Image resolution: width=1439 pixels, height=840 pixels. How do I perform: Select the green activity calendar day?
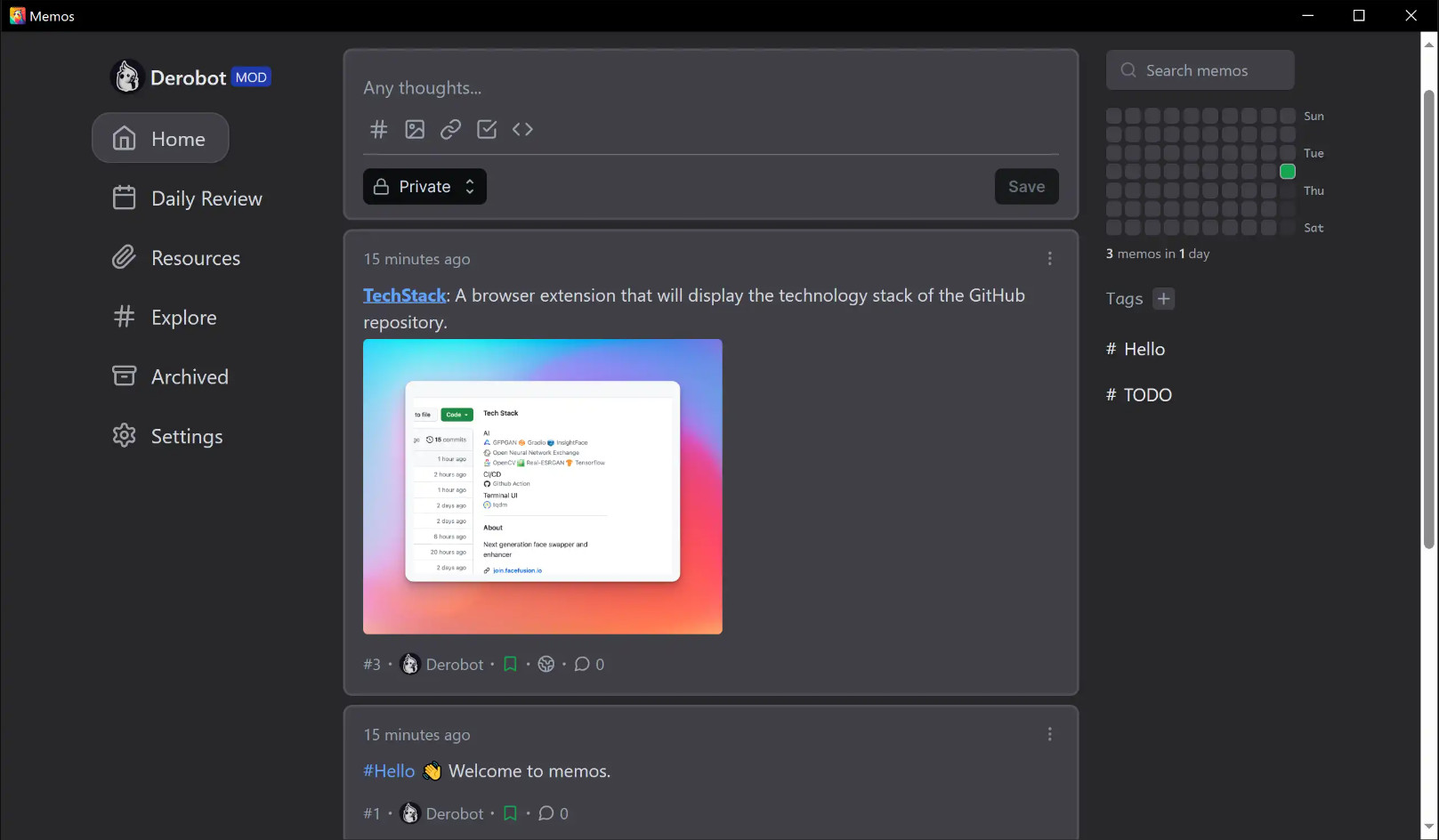tap(1288, 172)
